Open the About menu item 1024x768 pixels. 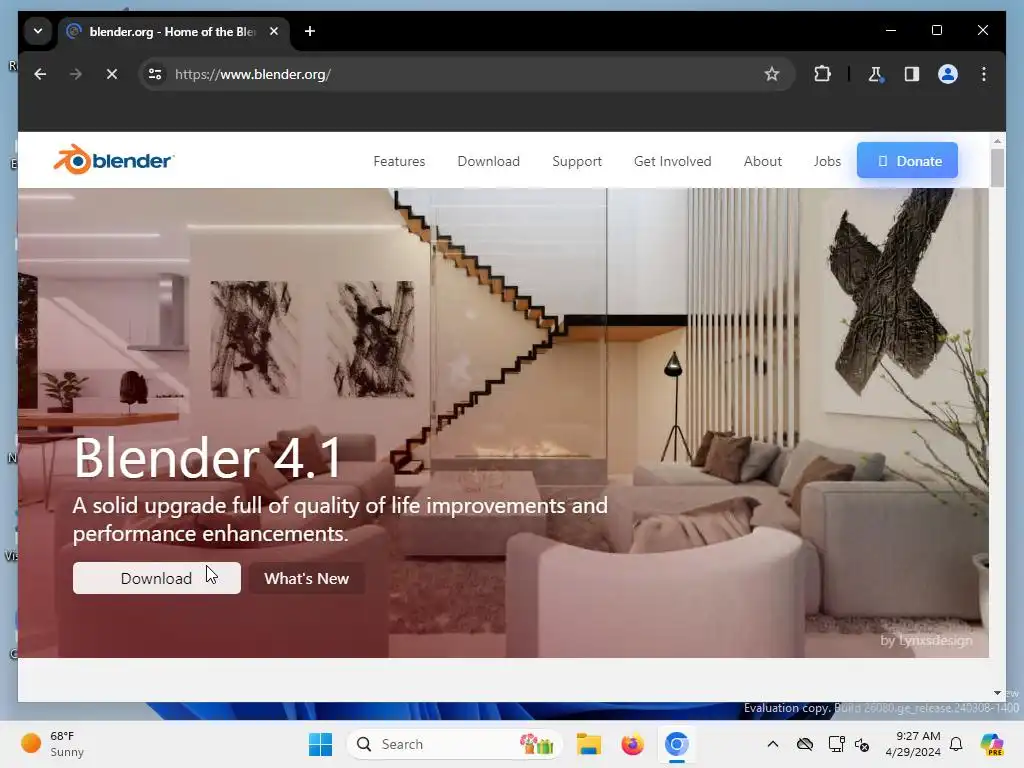coord(762,161)
